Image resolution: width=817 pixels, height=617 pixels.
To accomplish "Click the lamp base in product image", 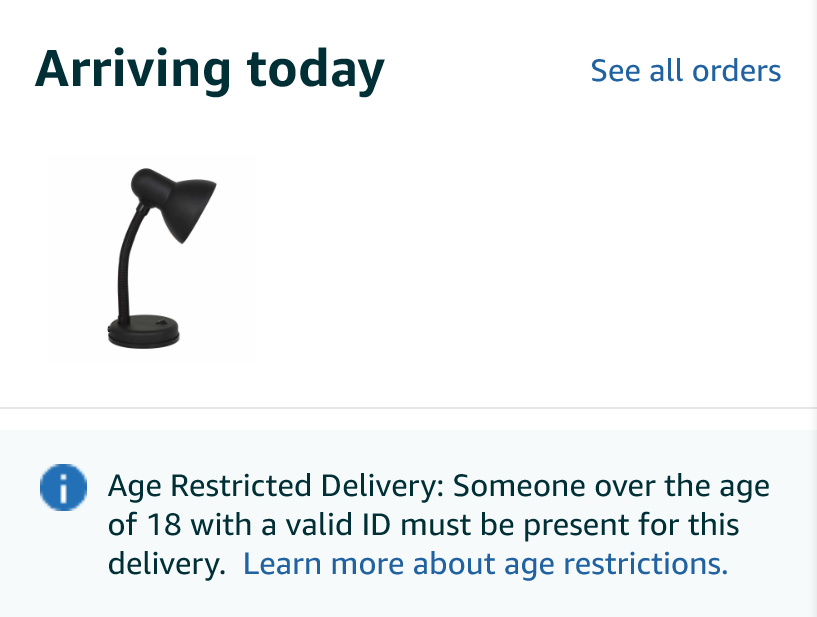I will pos(143,331).
